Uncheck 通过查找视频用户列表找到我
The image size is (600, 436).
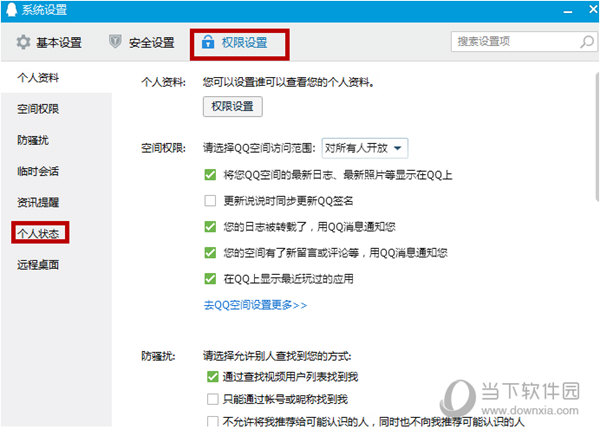tap(212, 377)
